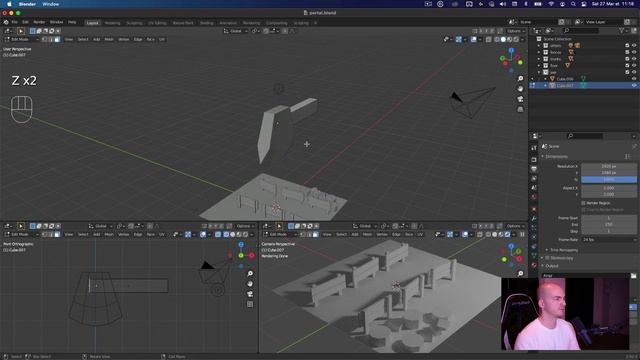Open Options dropdown in top viewport

(x=516, y=31)
